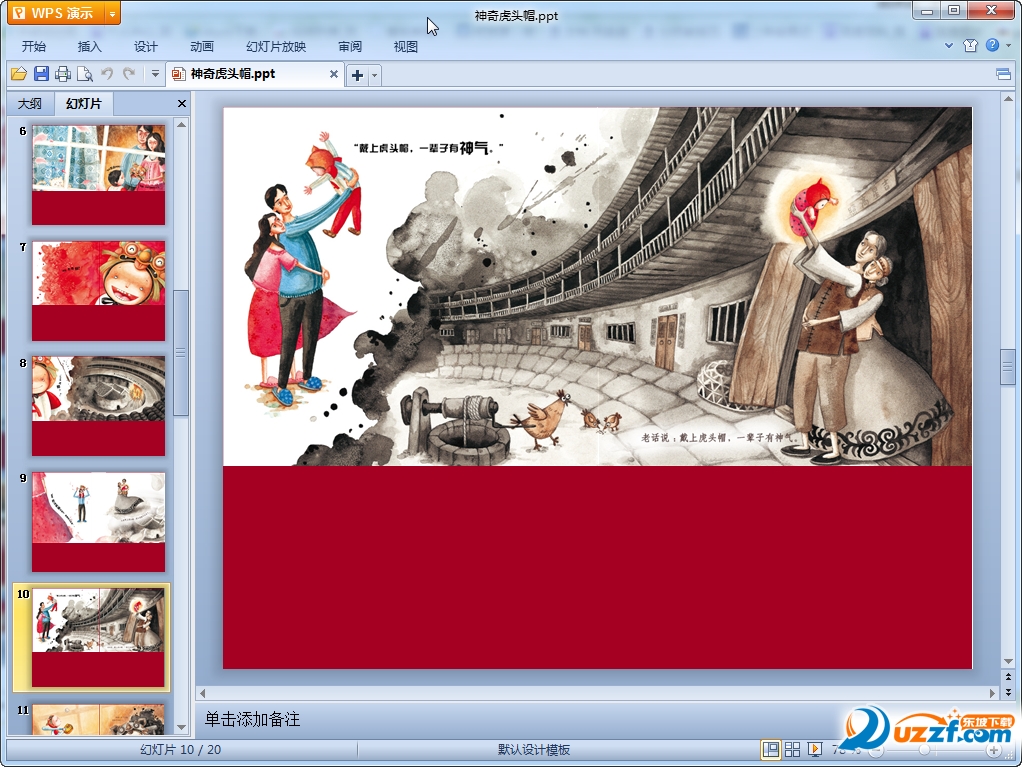The image size is (1022, 767).
Task: Open the 设计 ribbon tab
Action: pos(146,46)
